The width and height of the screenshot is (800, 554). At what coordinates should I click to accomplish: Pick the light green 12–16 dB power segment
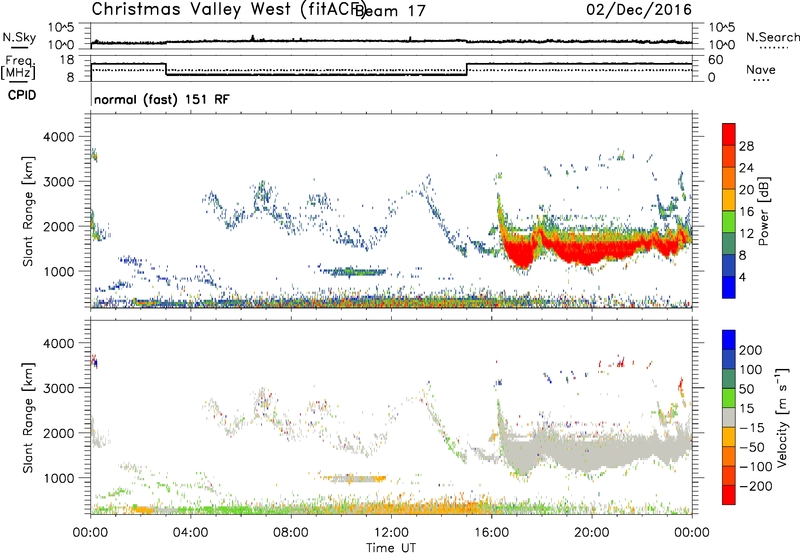729,222
